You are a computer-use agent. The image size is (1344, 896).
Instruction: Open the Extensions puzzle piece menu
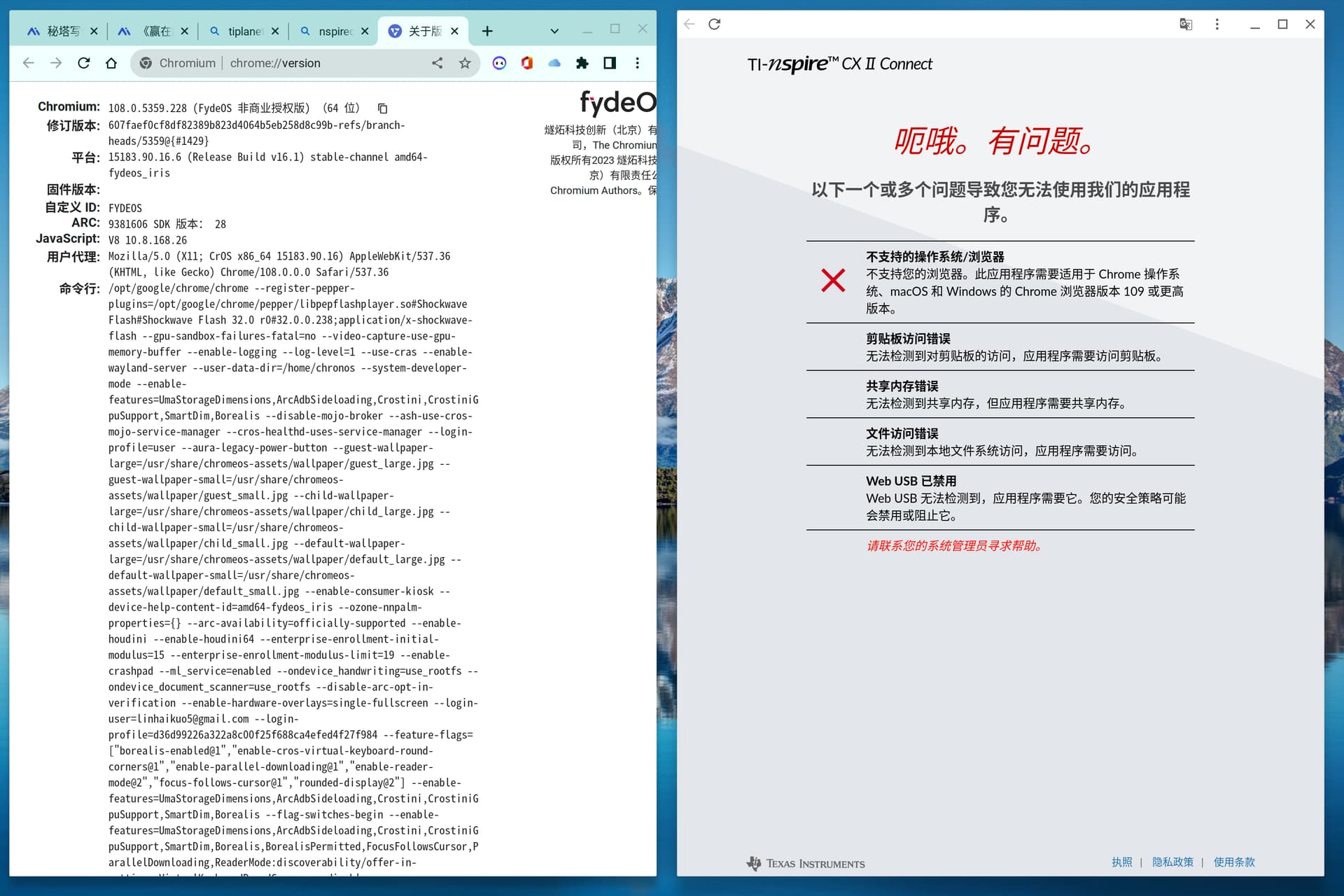[582, 63]
